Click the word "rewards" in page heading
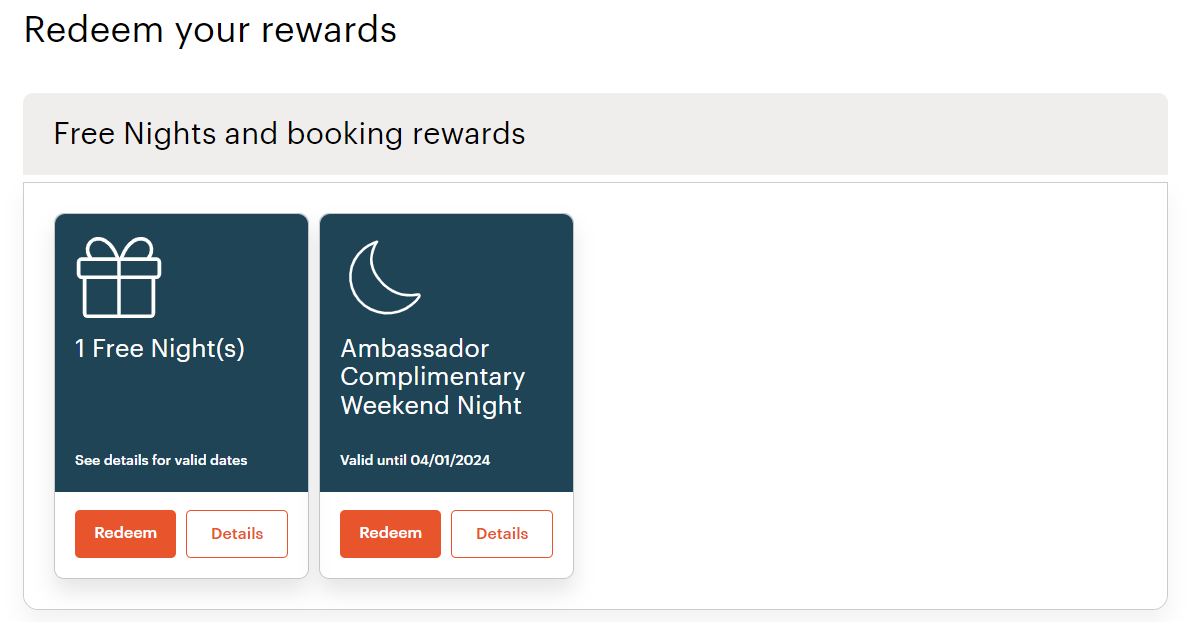The height and width of the screenshot is (622, 1191). (329, 30)
